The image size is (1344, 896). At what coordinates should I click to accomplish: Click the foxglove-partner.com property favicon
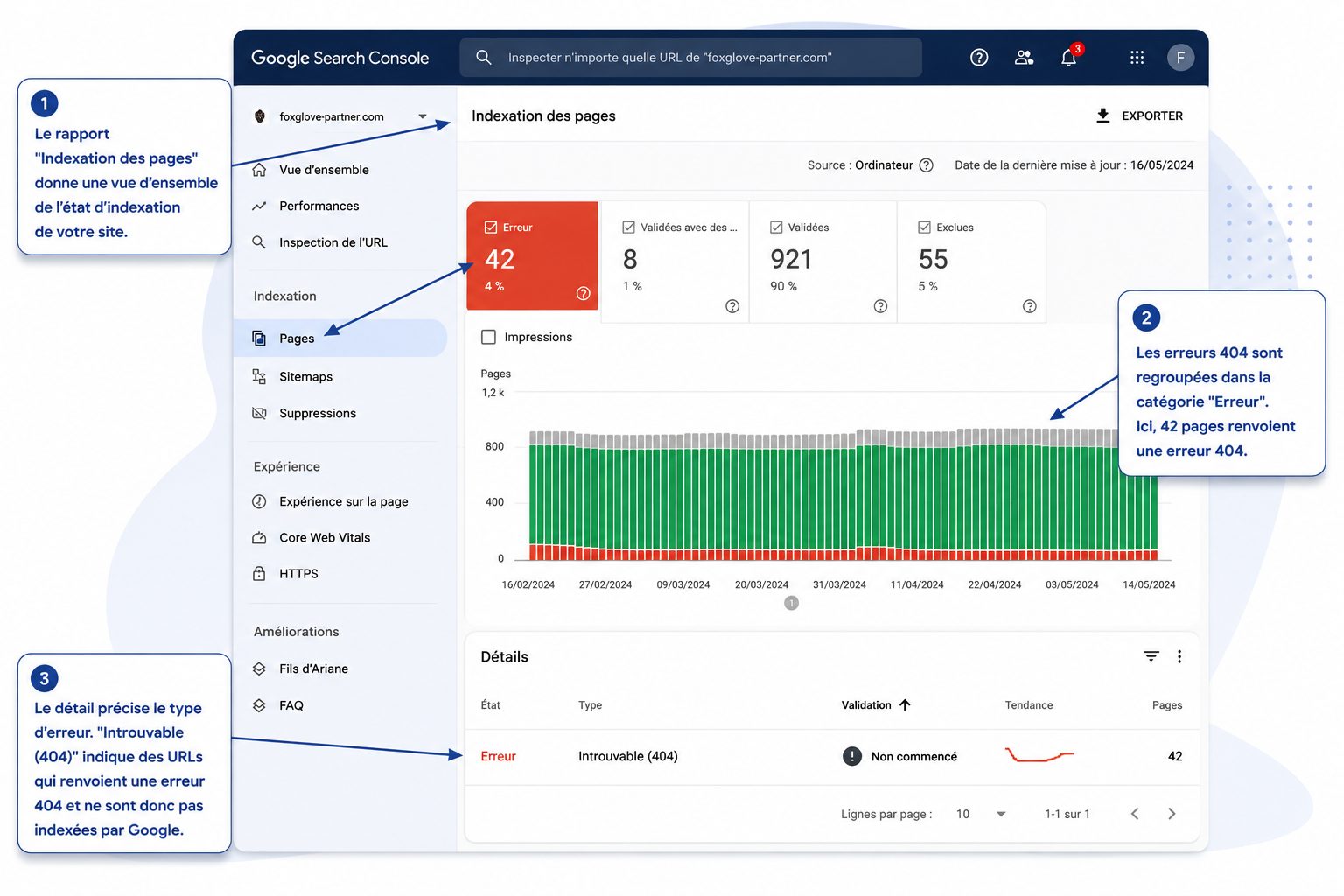point(259,116)
